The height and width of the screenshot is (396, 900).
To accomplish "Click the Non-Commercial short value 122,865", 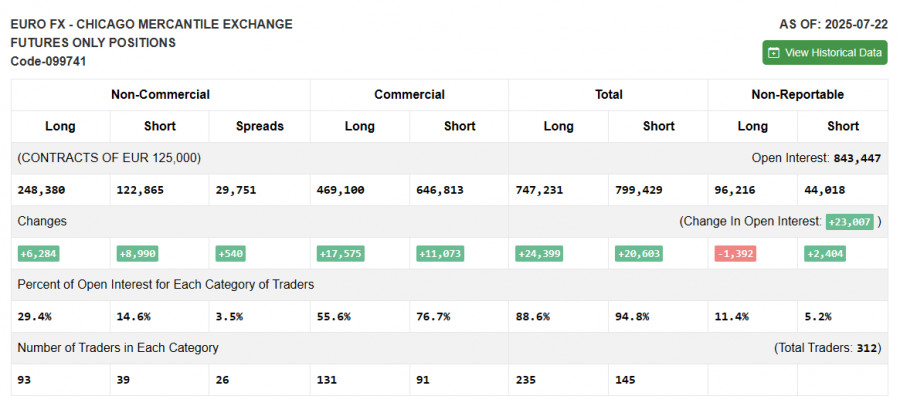I will coord(140,190).
